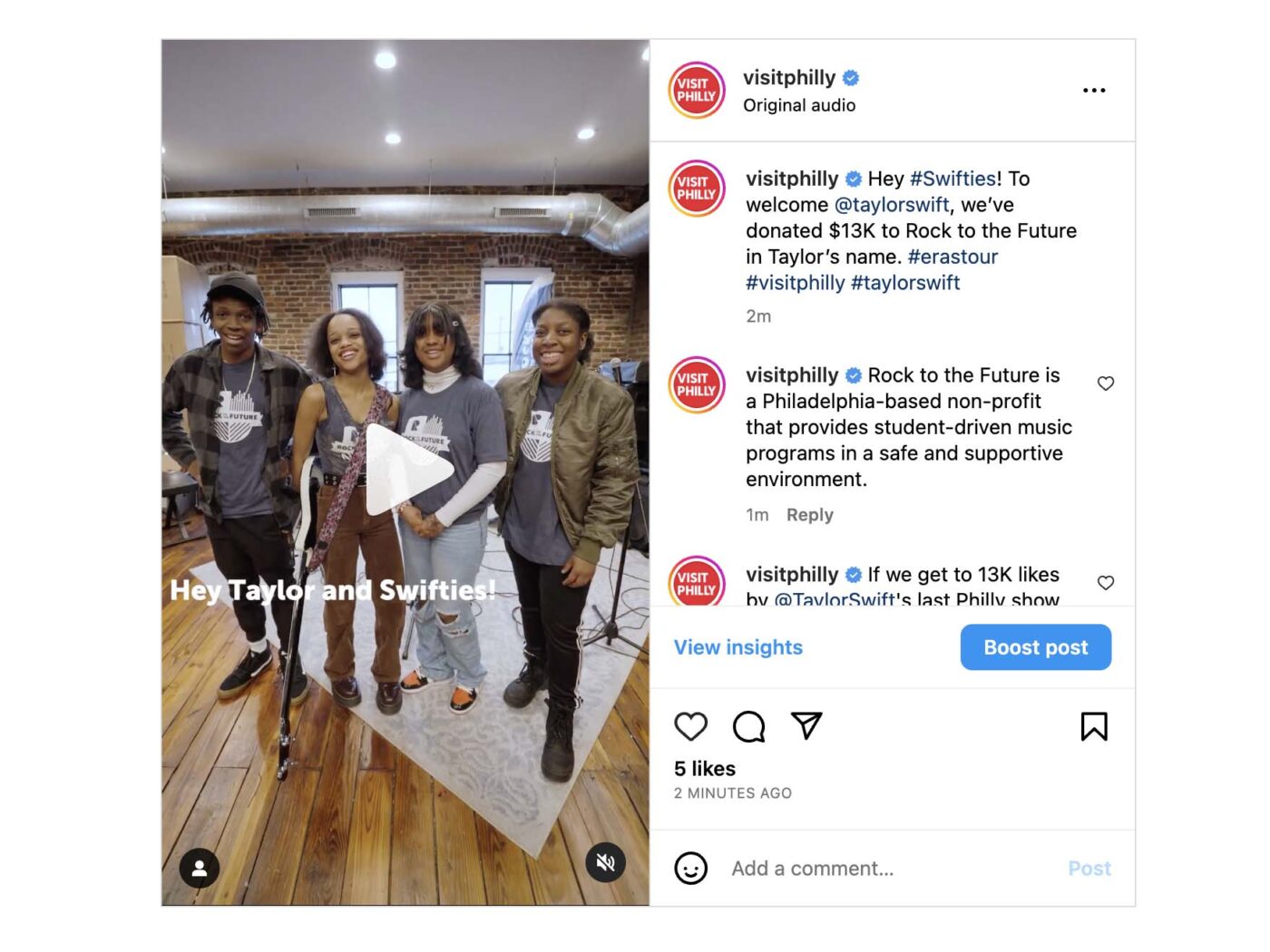Open the three-dot more options menu

tap(1094, 90)
